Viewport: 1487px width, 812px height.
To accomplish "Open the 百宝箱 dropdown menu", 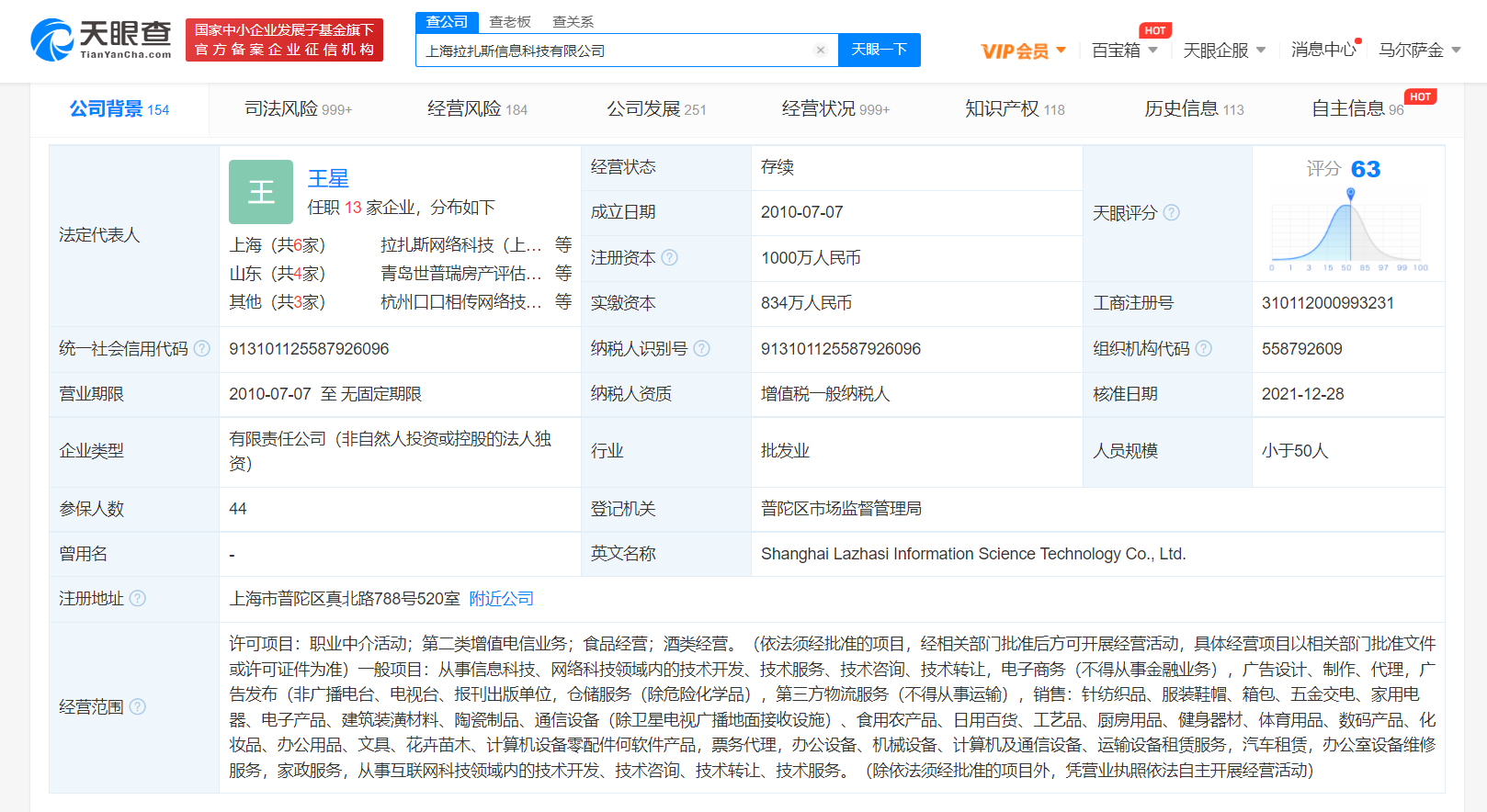I will [1124, 51].
